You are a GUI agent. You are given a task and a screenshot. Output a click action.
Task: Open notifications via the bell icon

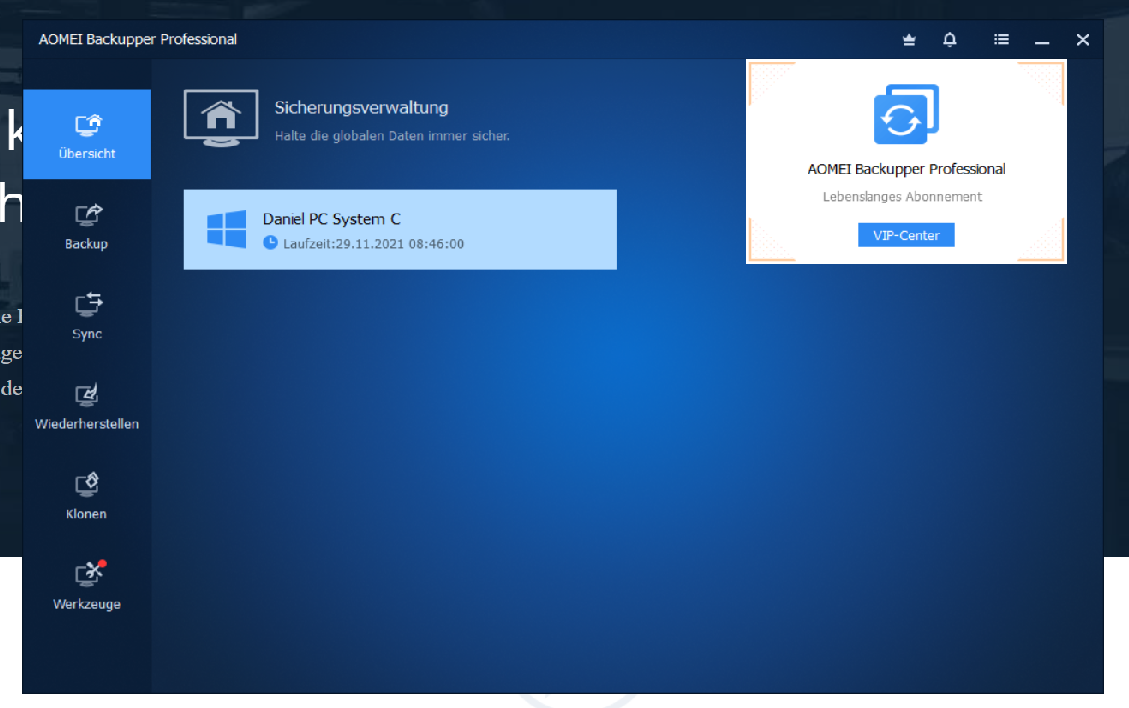950,40
